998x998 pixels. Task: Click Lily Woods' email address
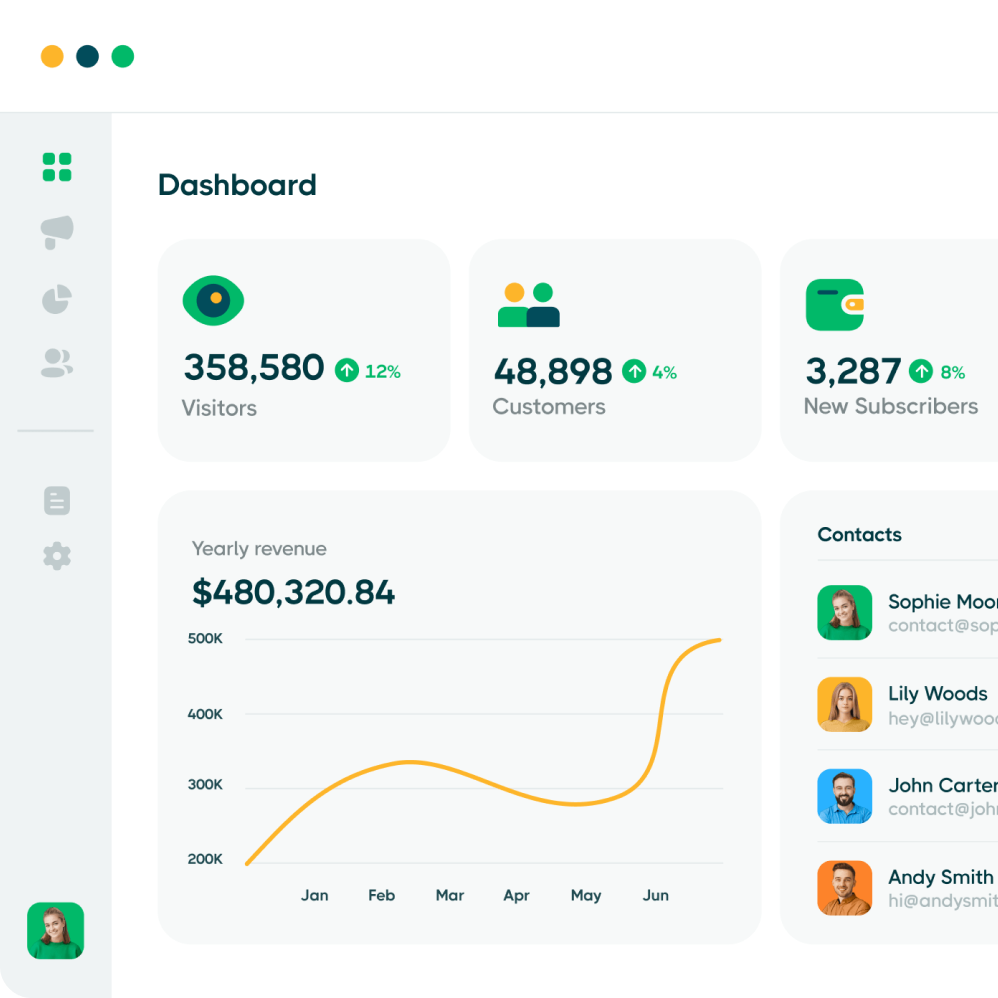[943, 719]
